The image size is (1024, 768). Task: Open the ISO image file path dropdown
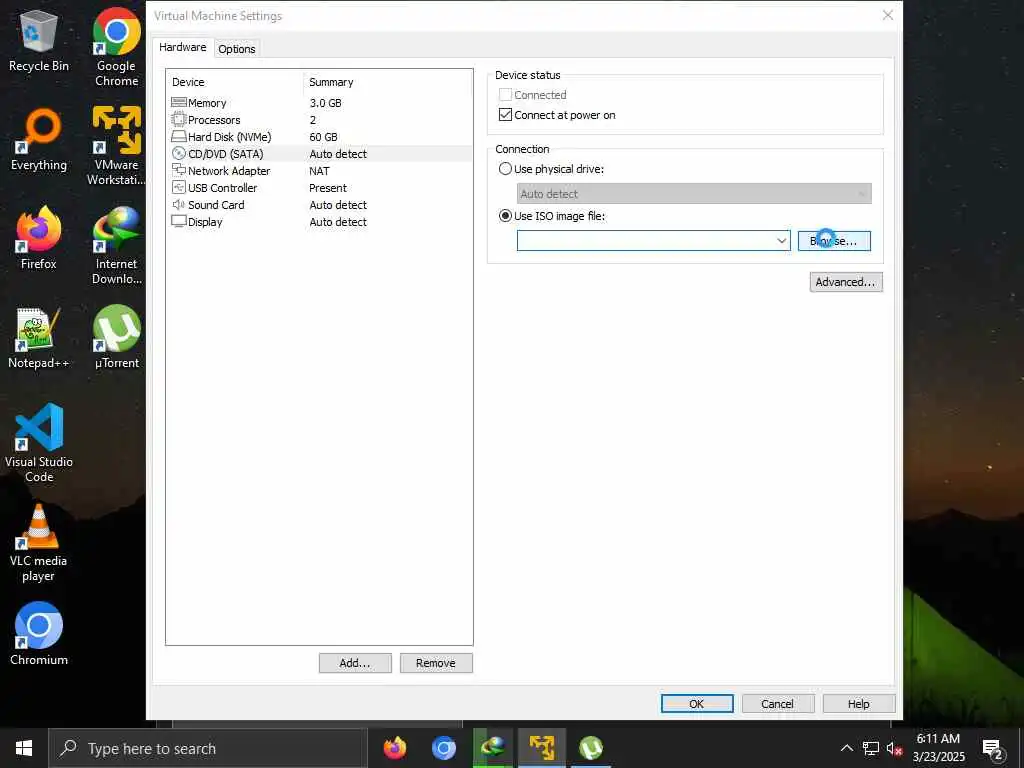[781, 240]
